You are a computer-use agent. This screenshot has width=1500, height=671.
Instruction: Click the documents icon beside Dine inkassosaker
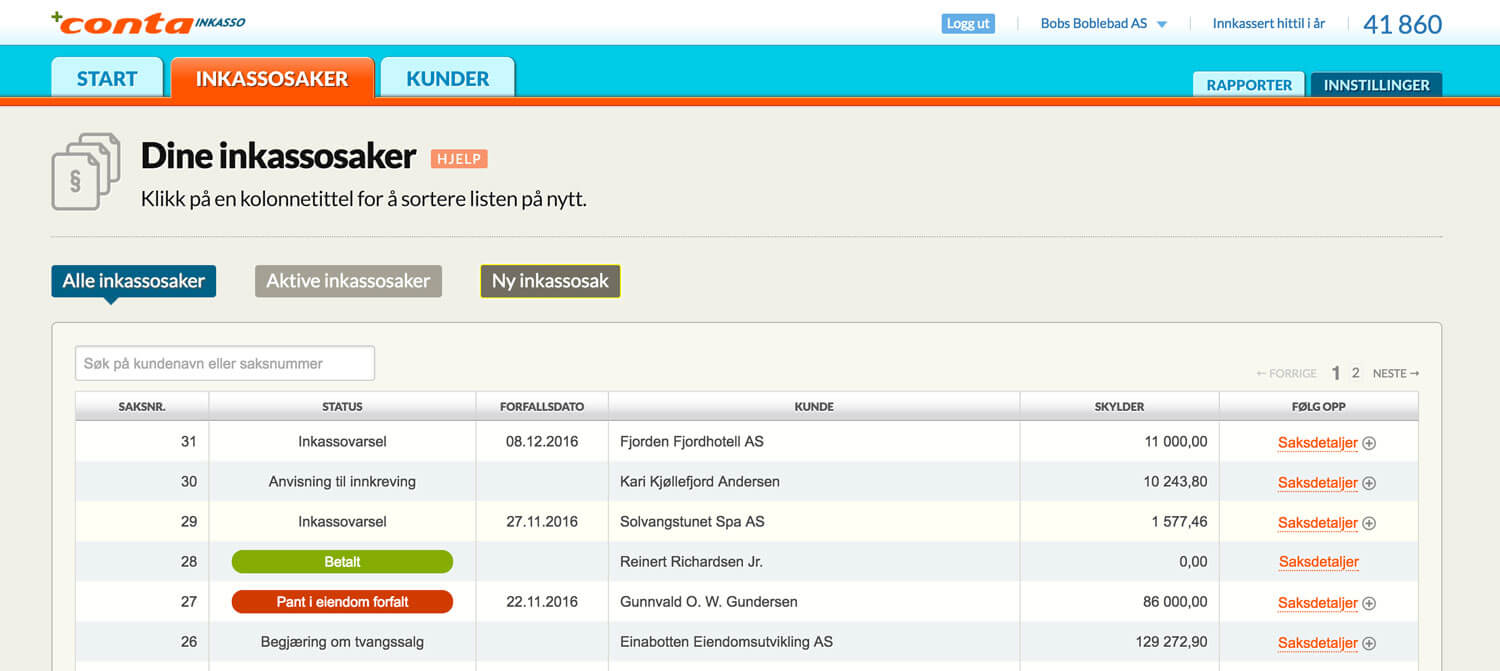[86, 171]
